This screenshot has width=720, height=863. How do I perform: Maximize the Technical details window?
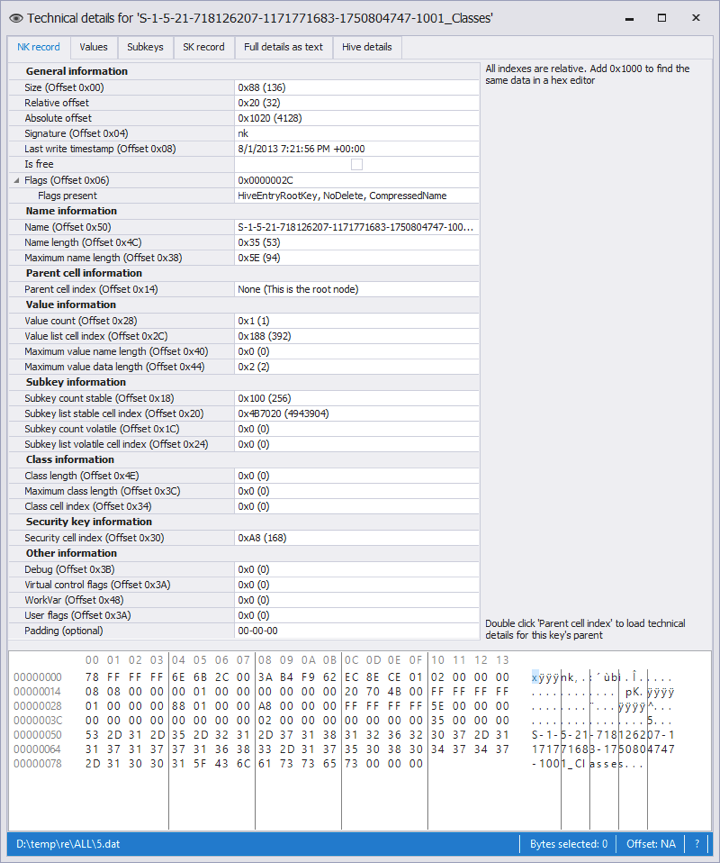coord(661,18)
